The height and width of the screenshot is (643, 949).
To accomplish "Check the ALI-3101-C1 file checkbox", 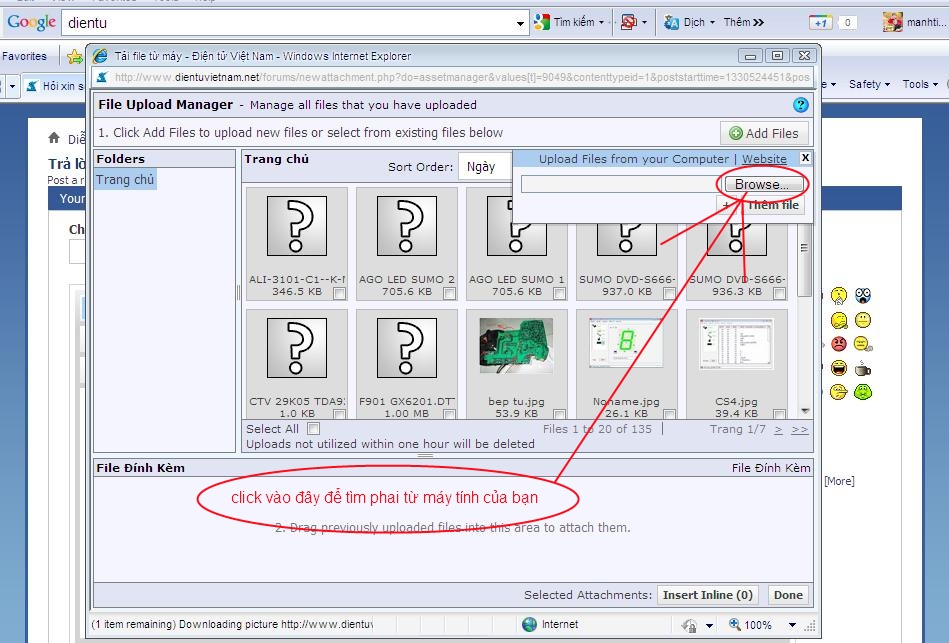I will tap(340, 294).
